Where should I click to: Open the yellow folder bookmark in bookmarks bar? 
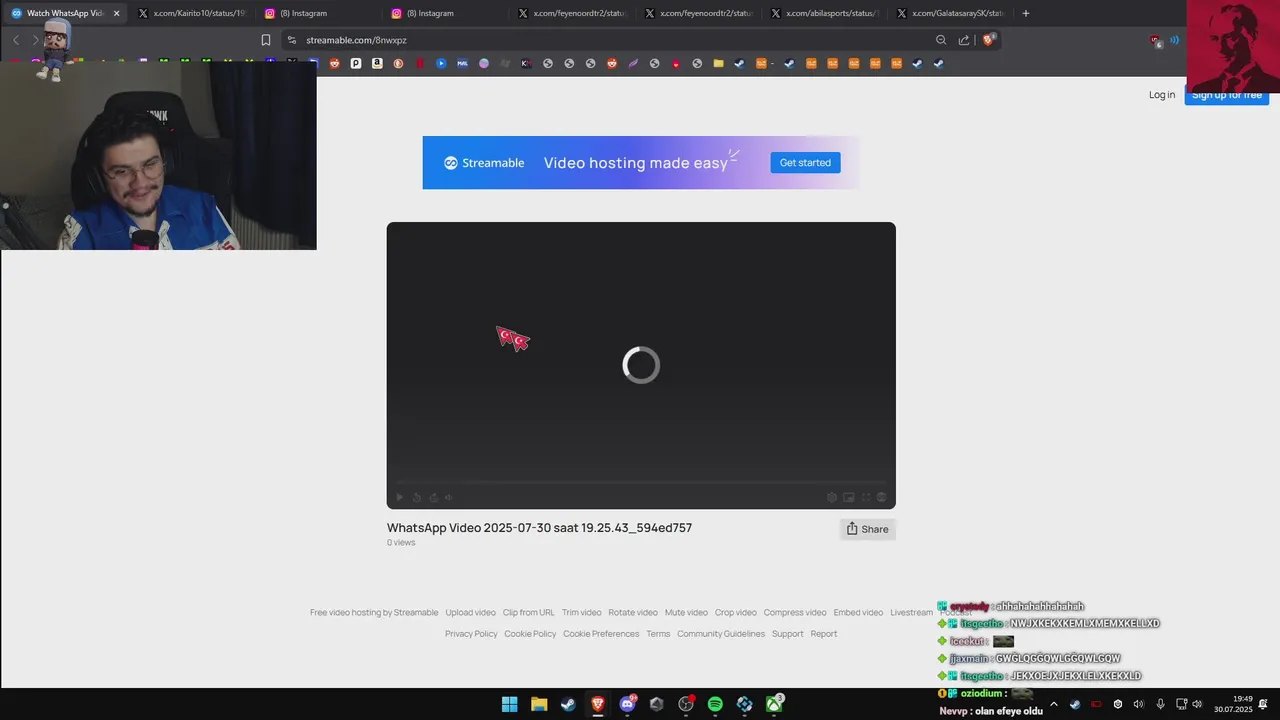coord(718,63)
